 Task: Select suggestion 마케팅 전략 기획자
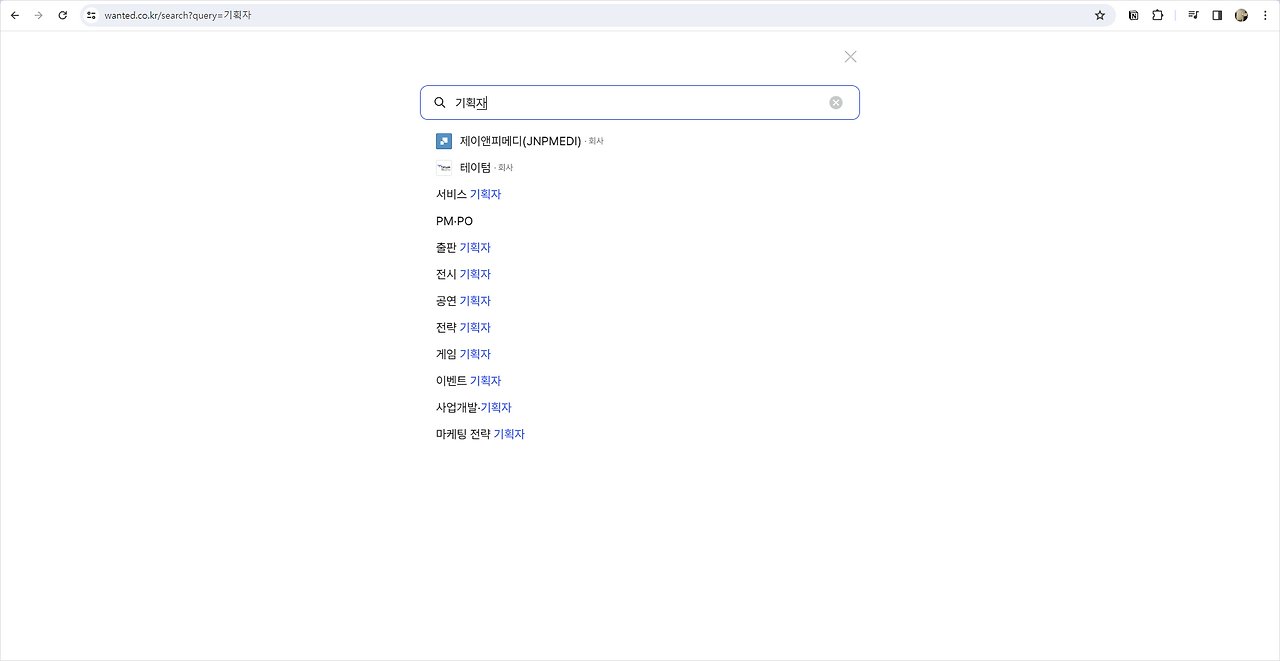pos(480,434)
